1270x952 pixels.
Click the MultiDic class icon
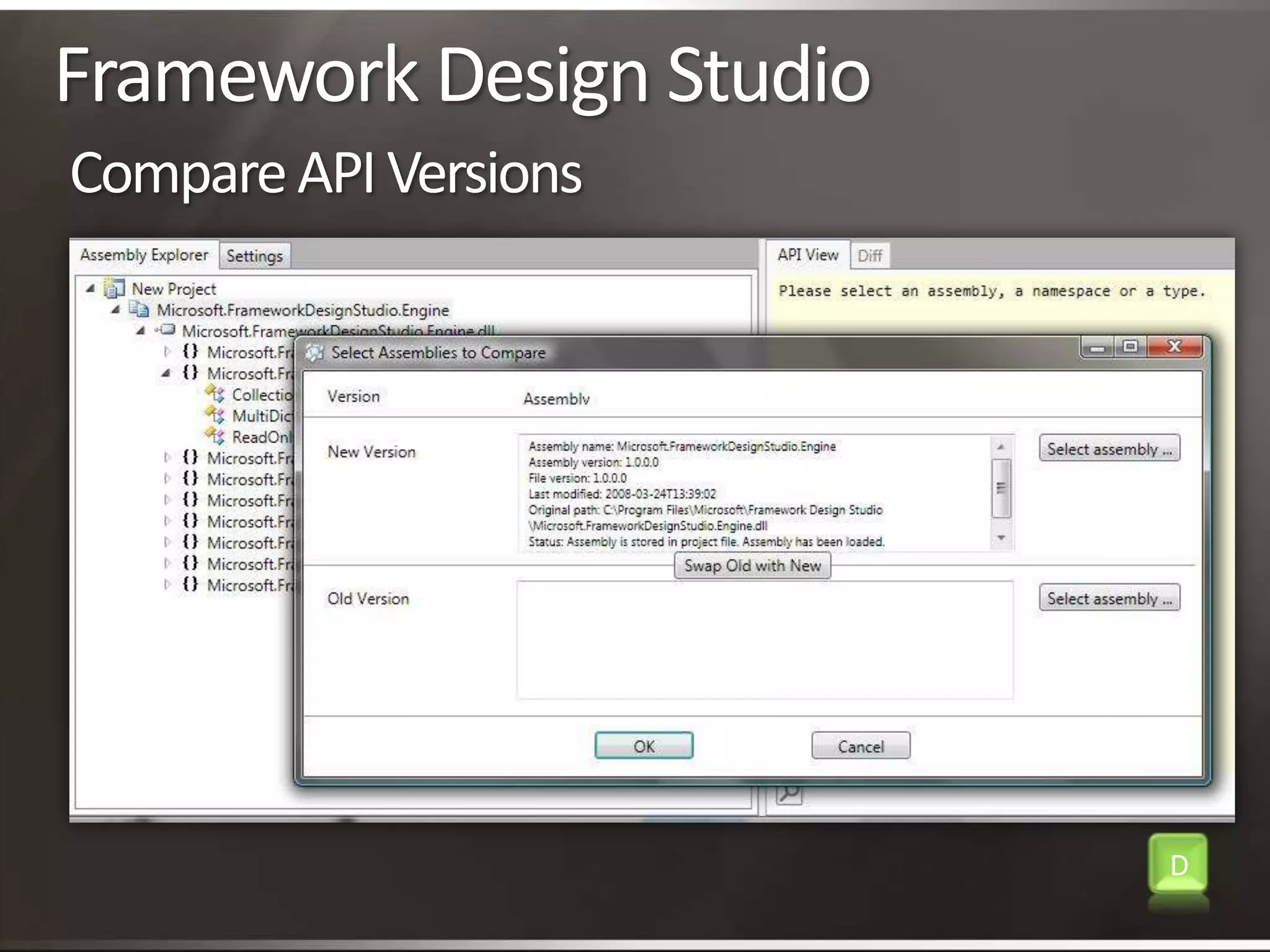coord(215,415)
